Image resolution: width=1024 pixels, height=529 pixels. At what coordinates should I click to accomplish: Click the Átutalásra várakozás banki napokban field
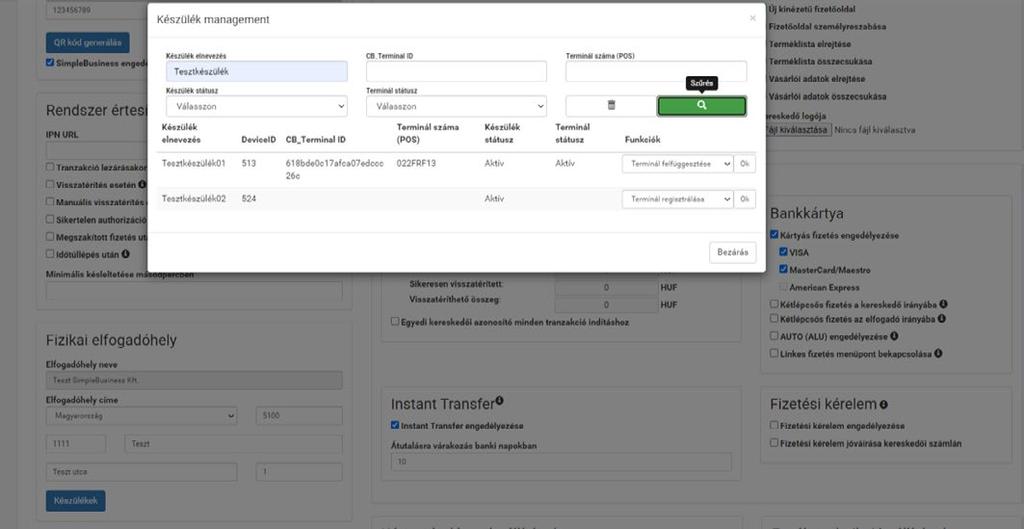[561, 462]
